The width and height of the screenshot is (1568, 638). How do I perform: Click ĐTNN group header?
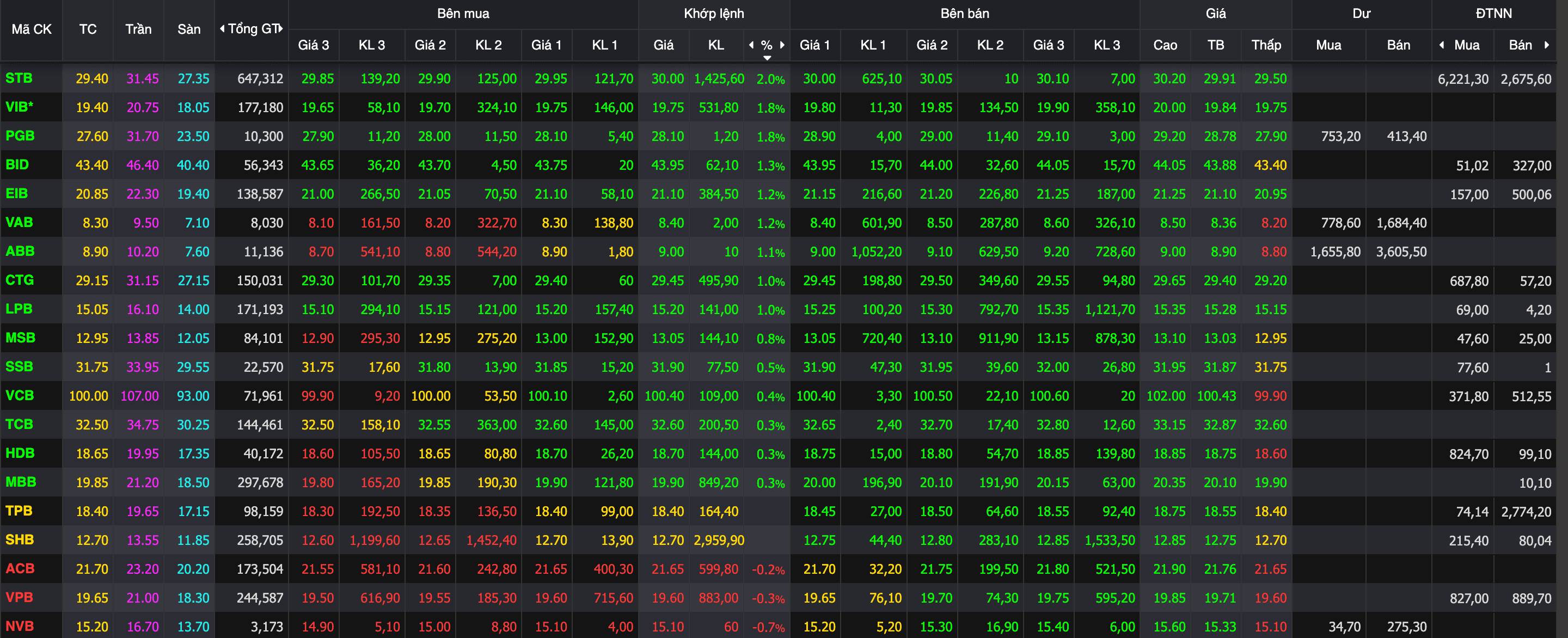1494,14
